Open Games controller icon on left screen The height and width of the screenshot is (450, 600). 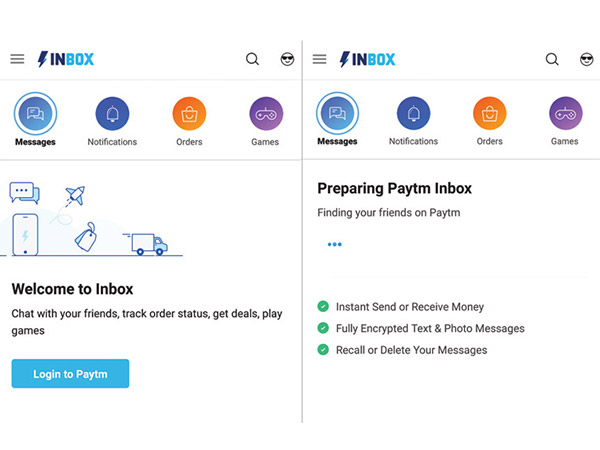[x=266, y=114]
